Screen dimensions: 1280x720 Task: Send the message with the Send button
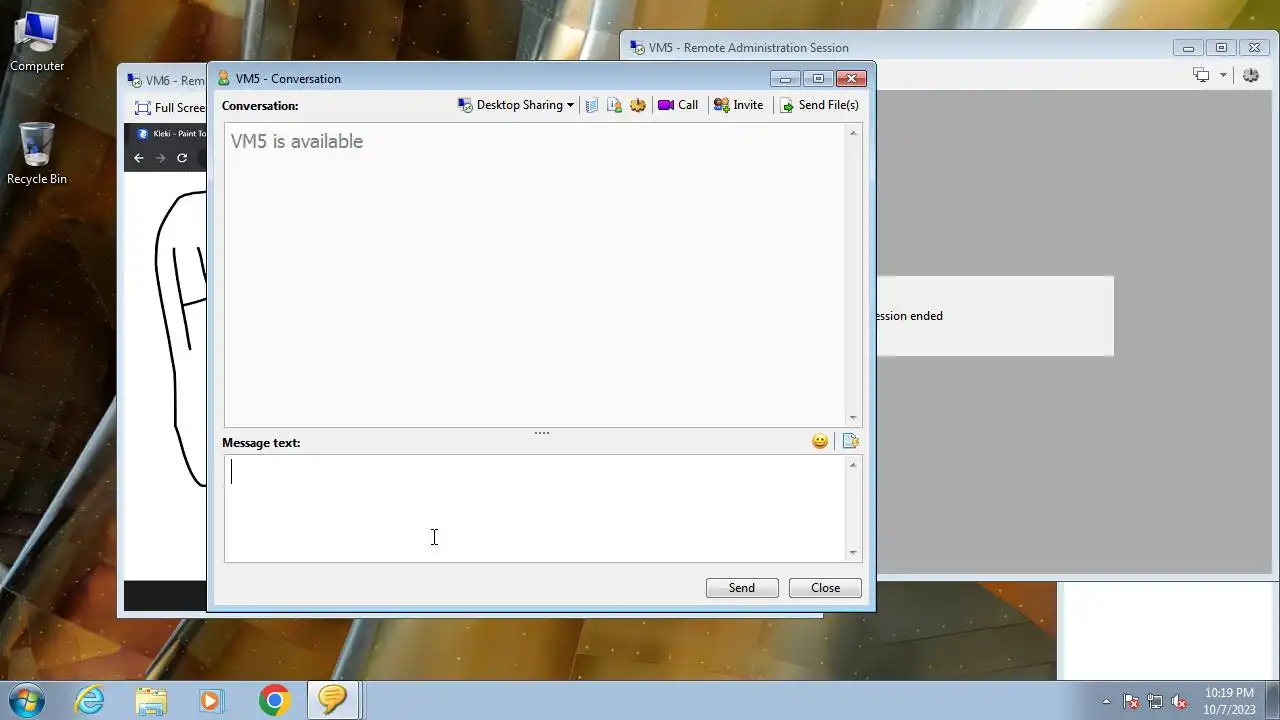point(742,588)
